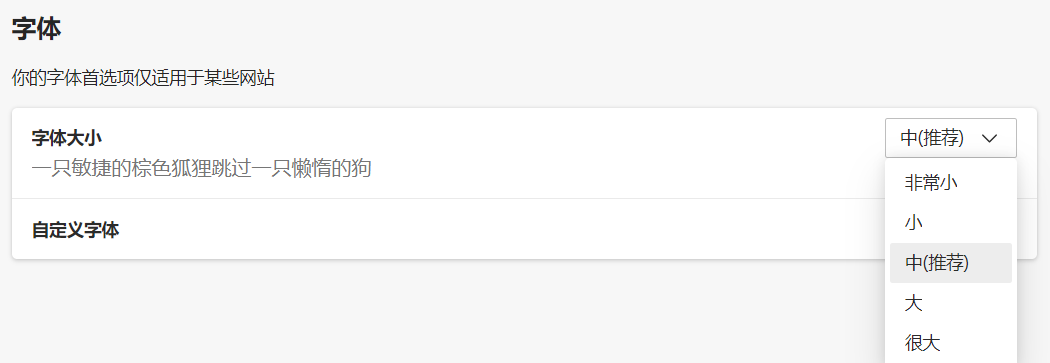Viewport: 1050px width, 363px height.
Task: Click the 中(推荐) text inside the combo box
Action: (931, 138)
